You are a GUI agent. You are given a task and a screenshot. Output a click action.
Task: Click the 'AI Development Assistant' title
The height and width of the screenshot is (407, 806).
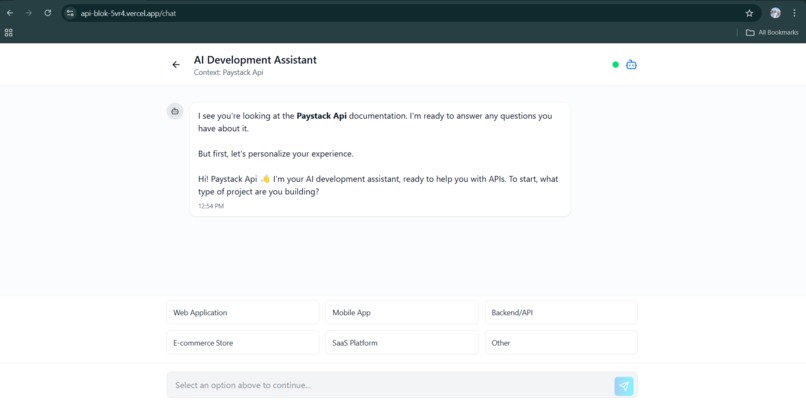tap(255, 60)
